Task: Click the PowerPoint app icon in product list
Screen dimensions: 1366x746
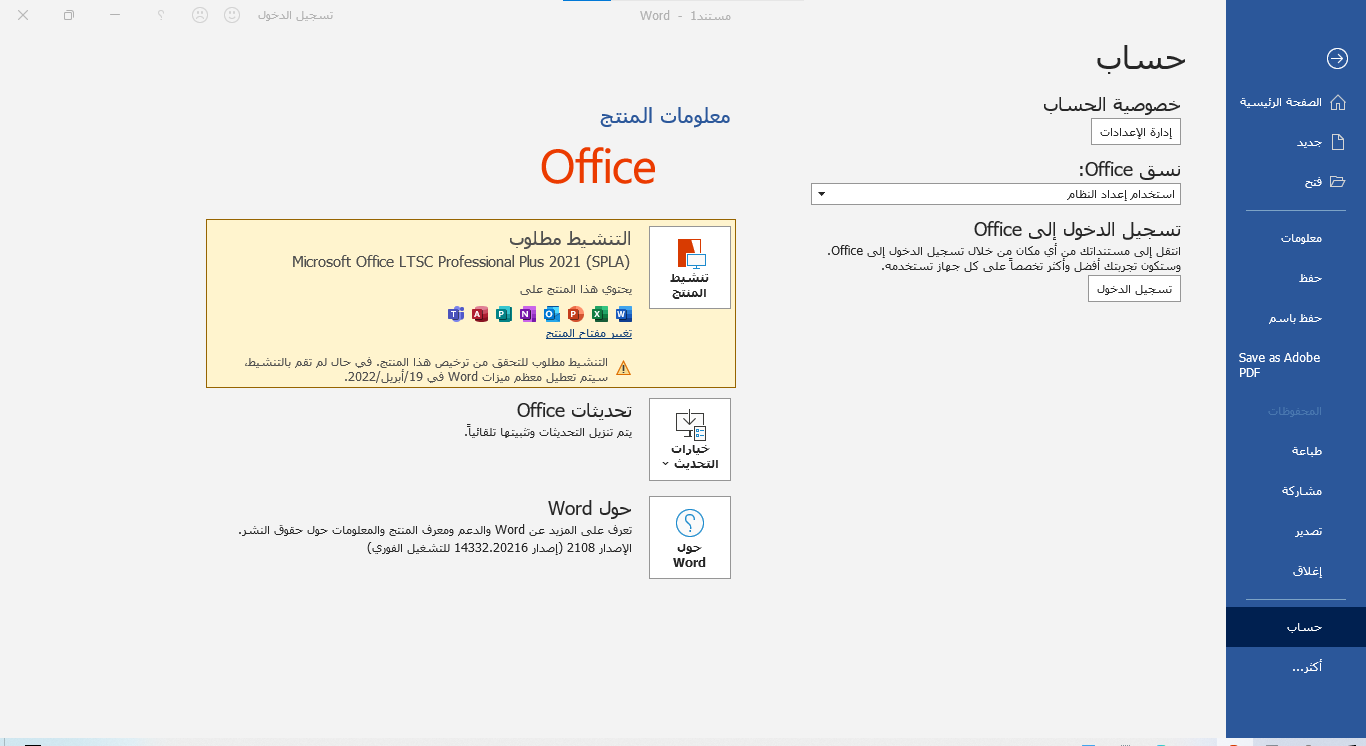Action: pyautogui.click(x=576, y=314)
